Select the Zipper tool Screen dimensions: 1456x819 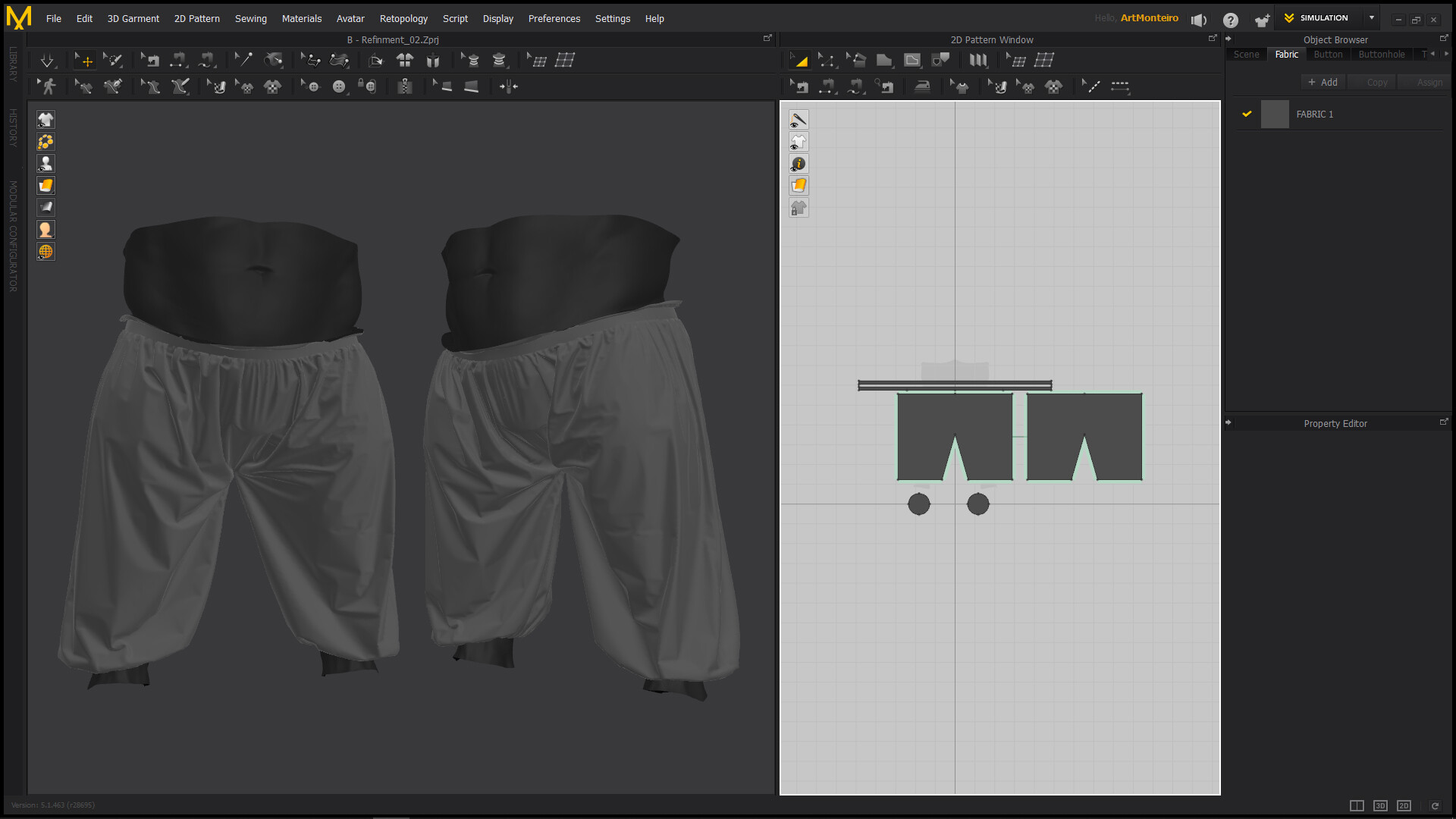tap(405, 86)
